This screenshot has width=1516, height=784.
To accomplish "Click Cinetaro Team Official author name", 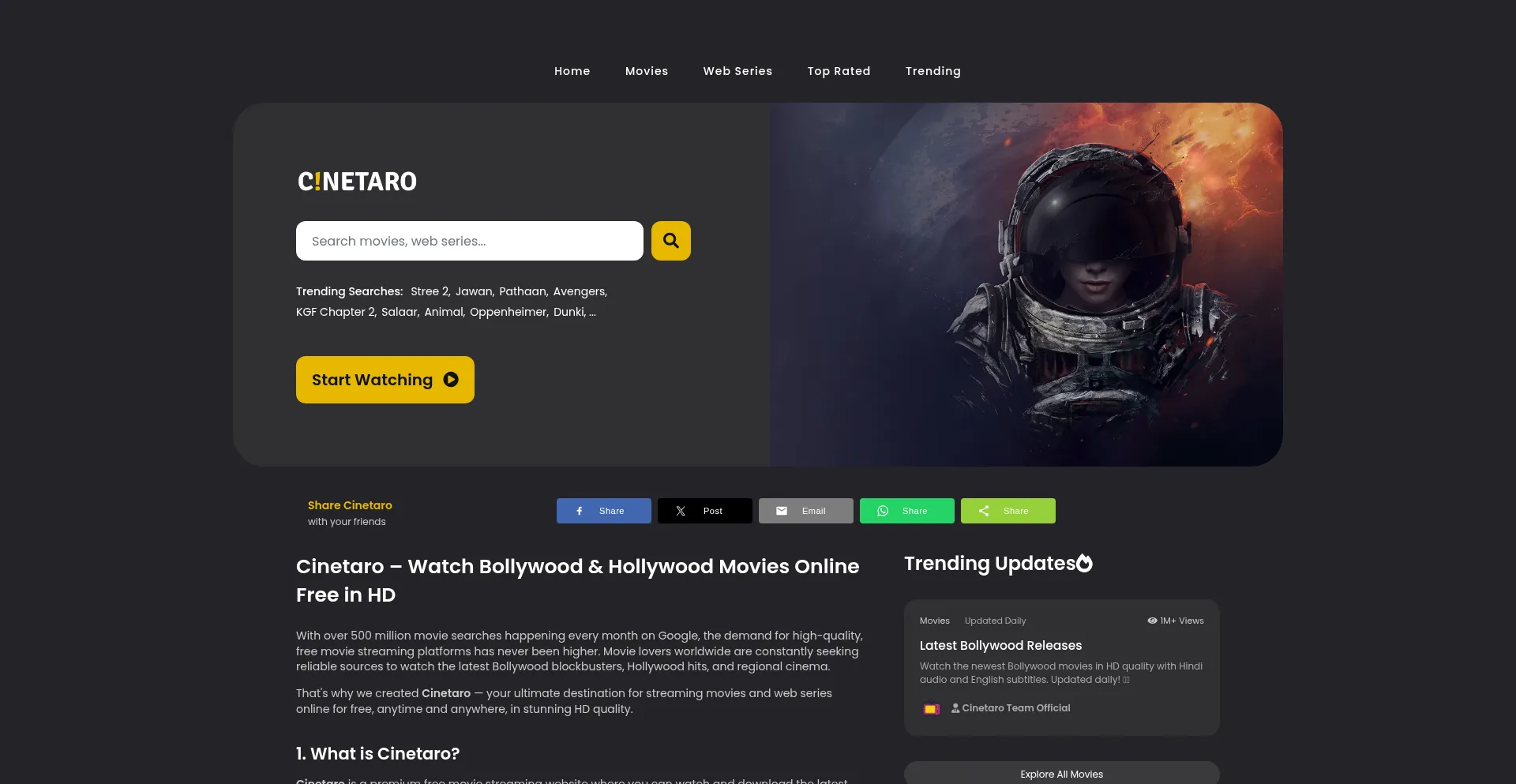I will 1016,708.
